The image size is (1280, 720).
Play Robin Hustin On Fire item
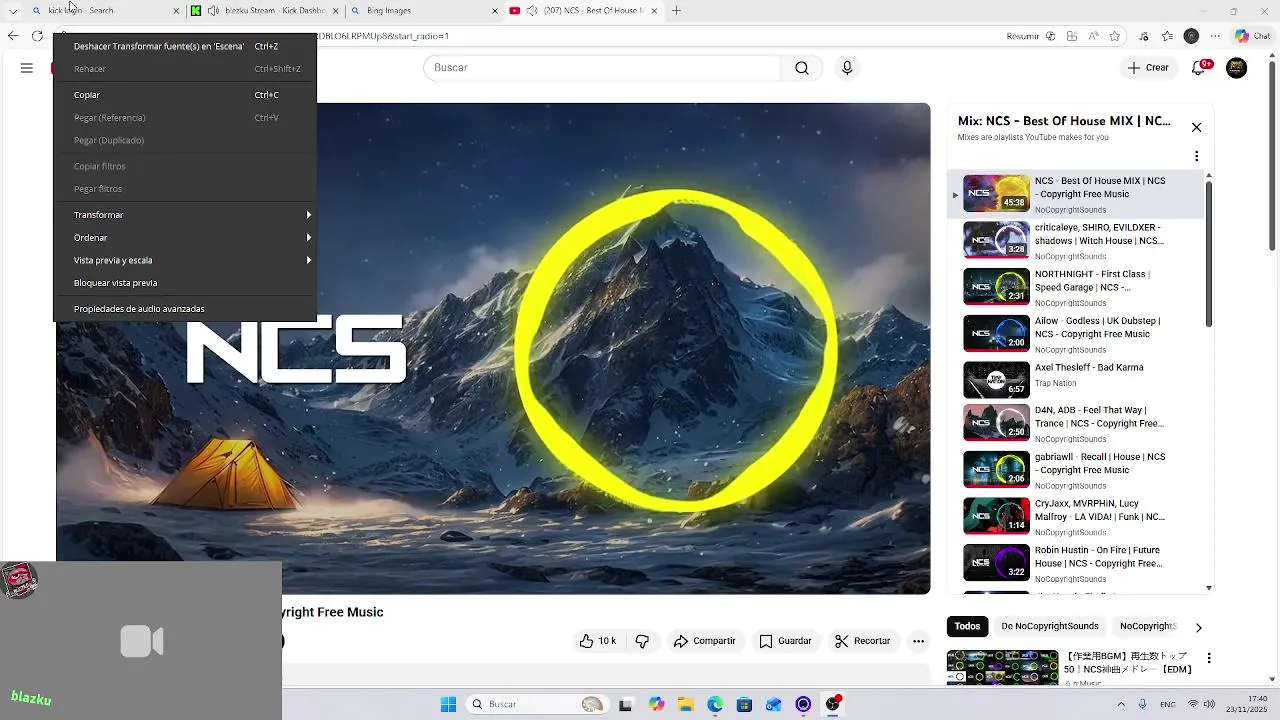pyautogui.click(x=1075, y=563)
